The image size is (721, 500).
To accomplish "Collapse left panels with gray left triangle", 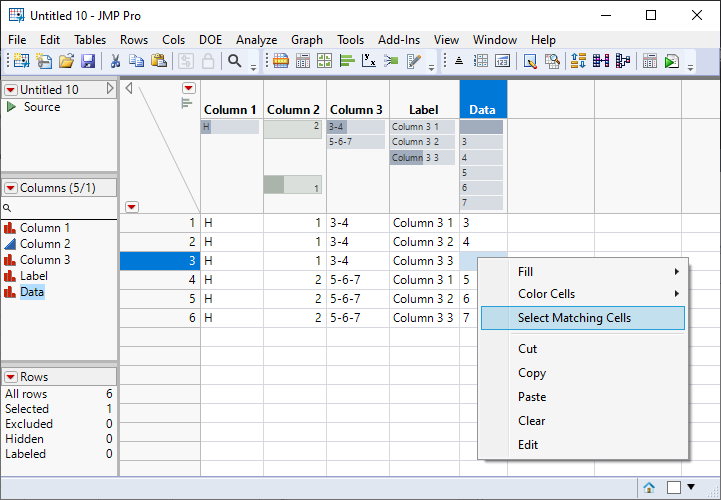I will (129, 88).
